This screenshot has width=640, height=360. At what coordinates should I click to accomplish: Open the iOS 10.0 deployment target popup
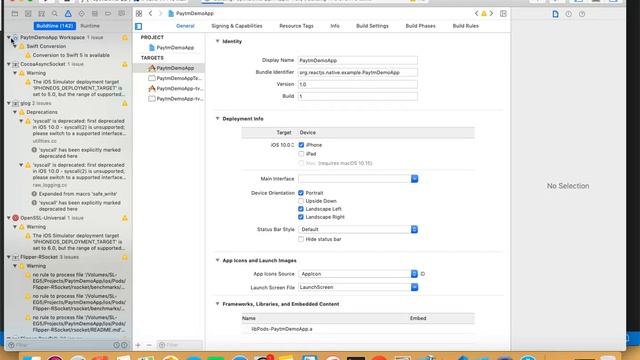point(282,145)
